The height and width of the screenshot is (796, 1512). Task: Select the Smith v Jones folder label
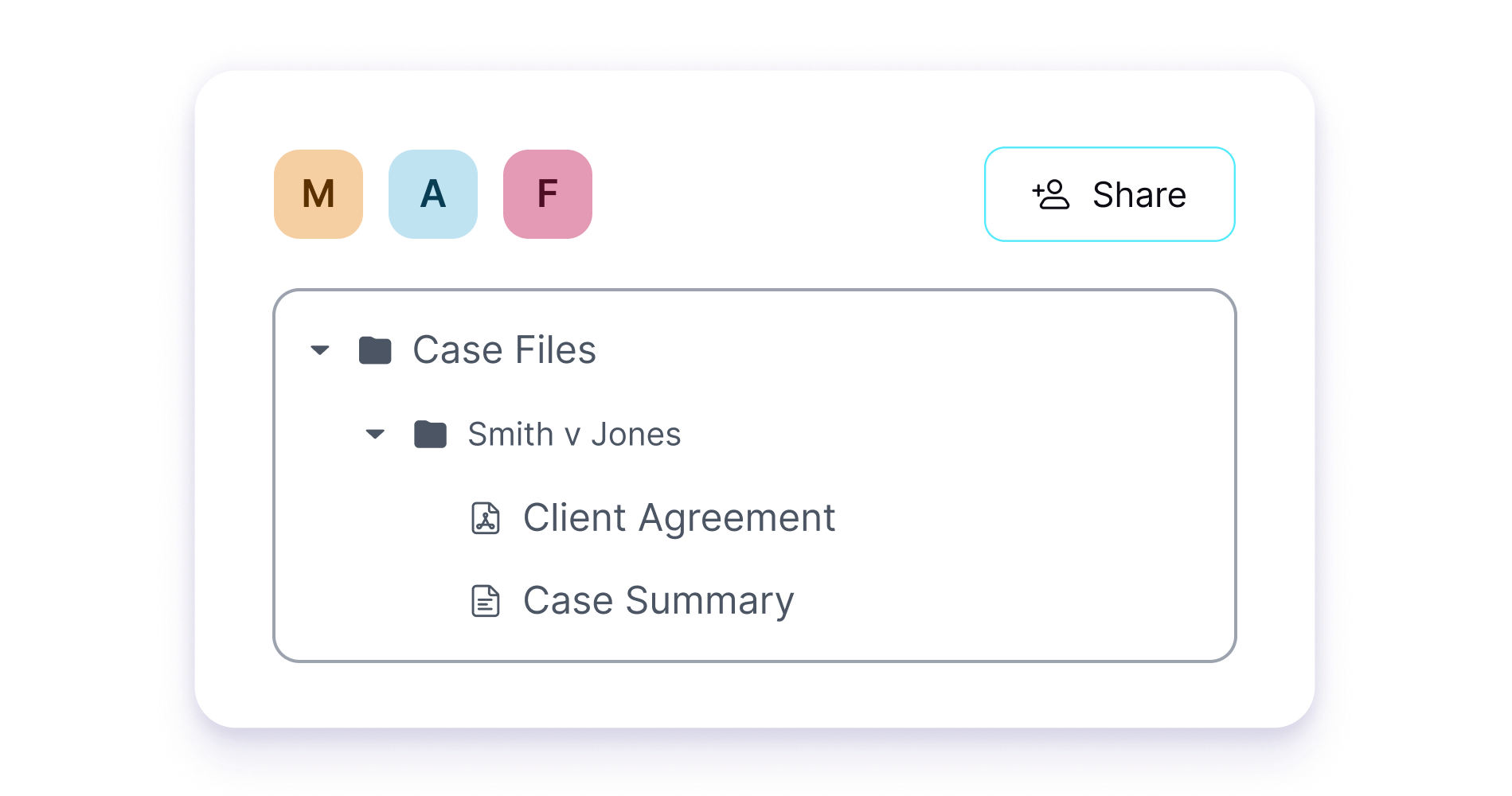(574, 435)
